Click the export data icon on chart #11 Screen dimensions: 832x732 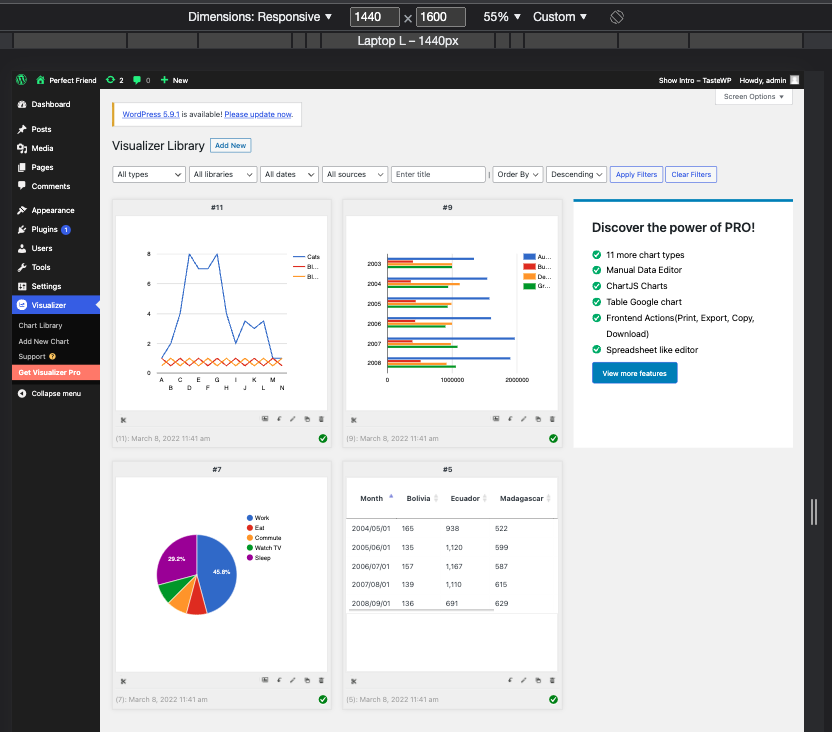pyautogui.click(x=279, y=419)
